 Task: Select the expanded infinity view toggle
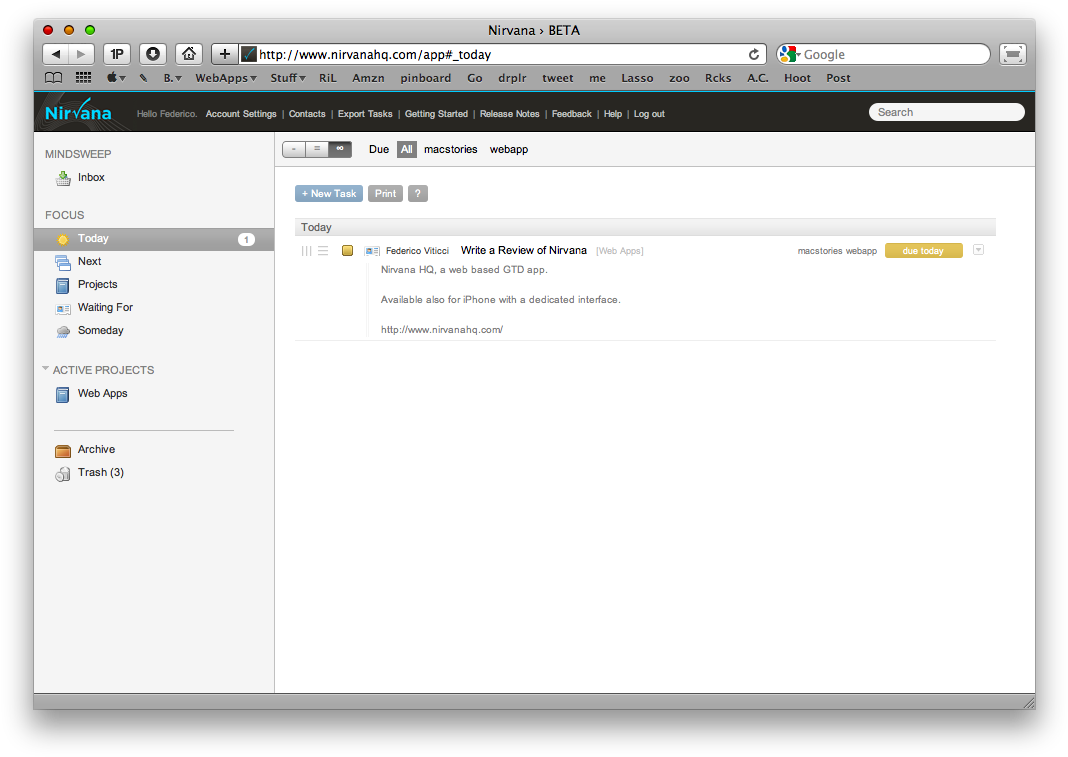(x=340, y=149)
